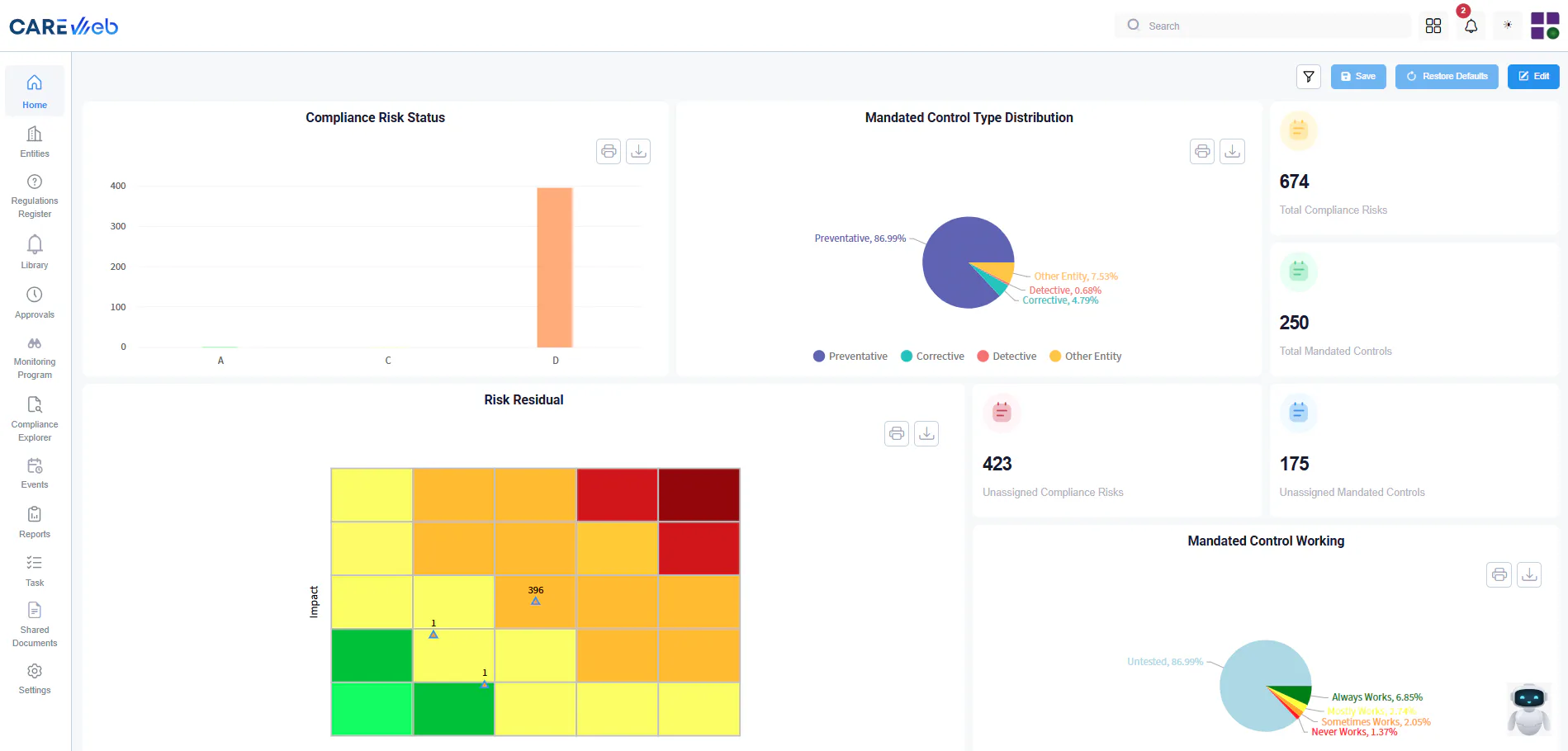Open the dashboard filter
Image resolution: width=1568 pixels, height=751 pixels.
[x=1309, y=77]
